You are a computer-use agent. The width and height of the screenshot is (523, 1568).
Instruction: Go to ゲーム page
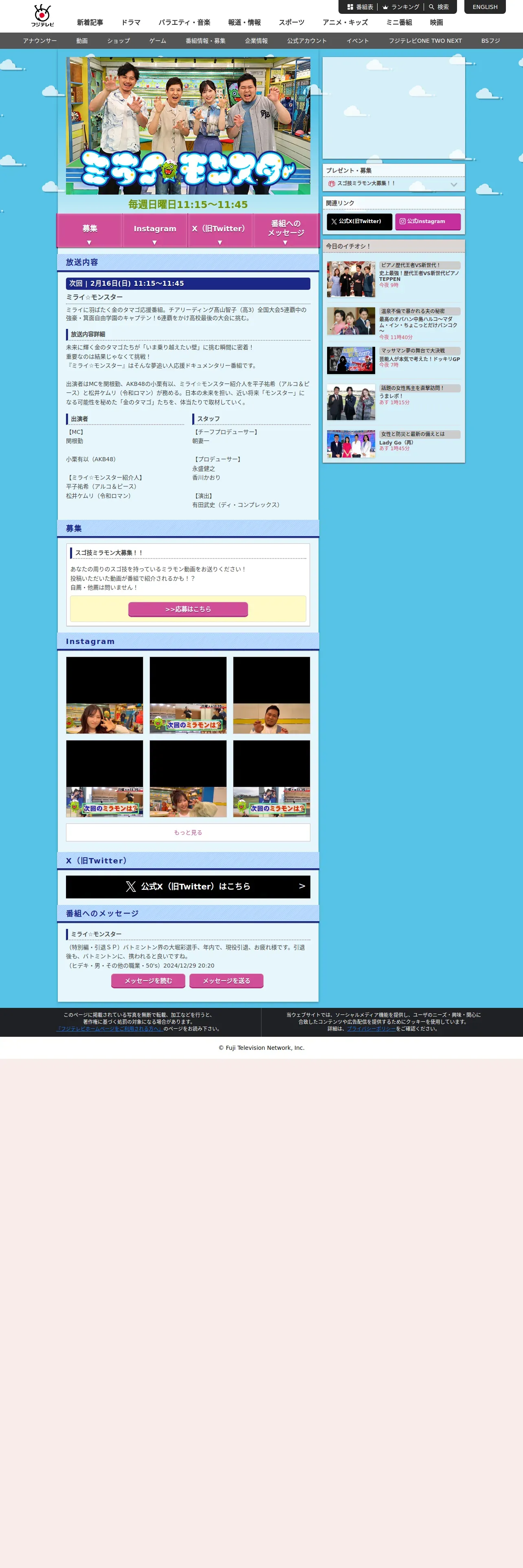click(158, 41)
